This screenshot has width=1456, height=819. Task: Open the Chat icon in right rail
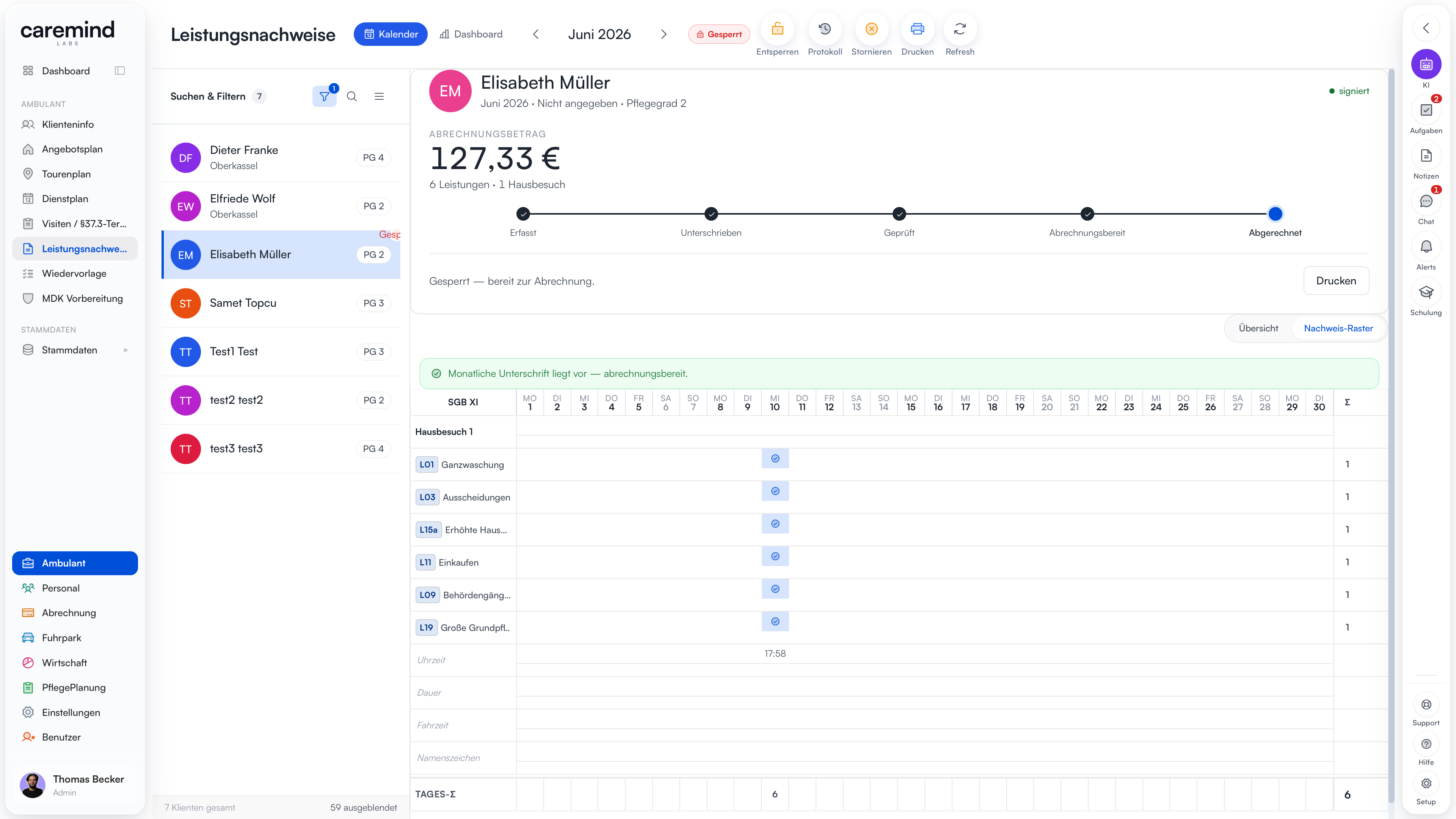point(1426,201)
